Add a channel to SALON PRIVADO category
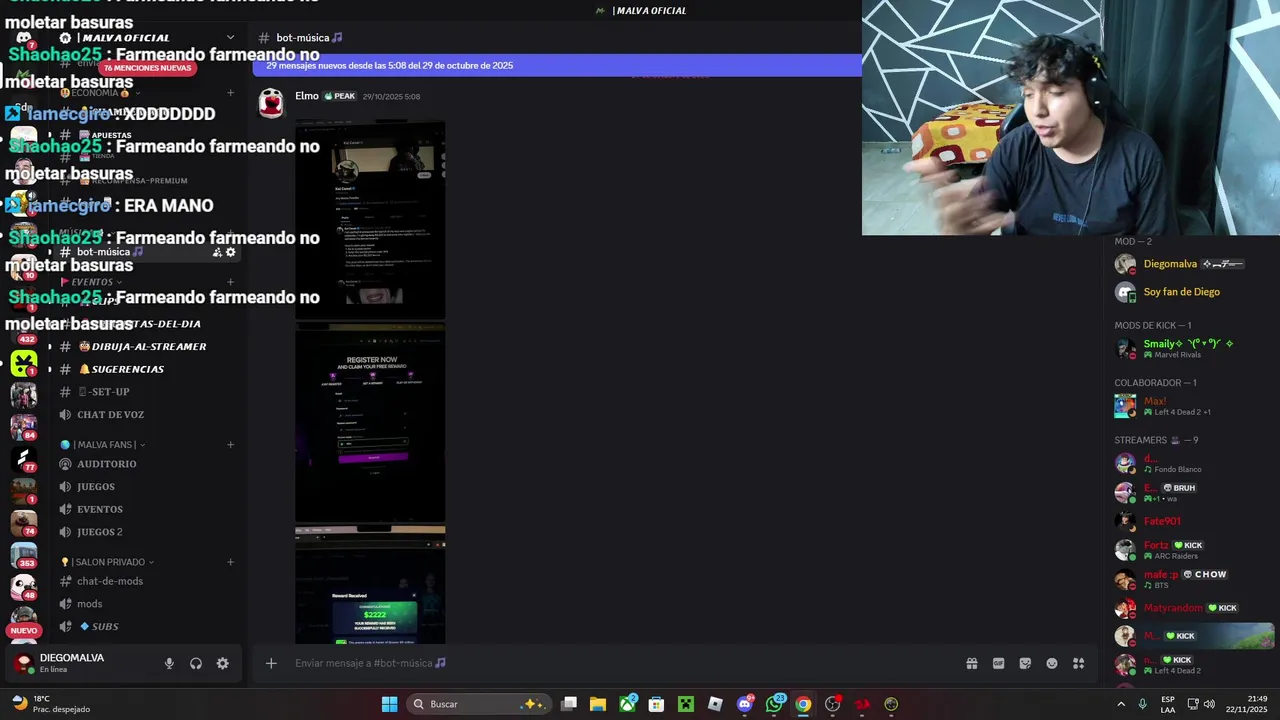Viewport: 1280px width, 720px height. 230,562
